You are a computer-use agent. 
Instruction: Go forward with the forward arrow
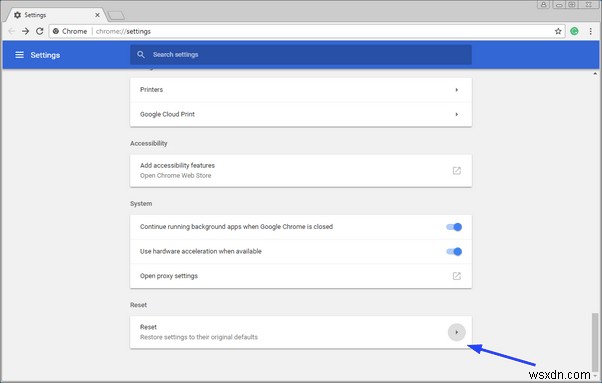[25, 31]
